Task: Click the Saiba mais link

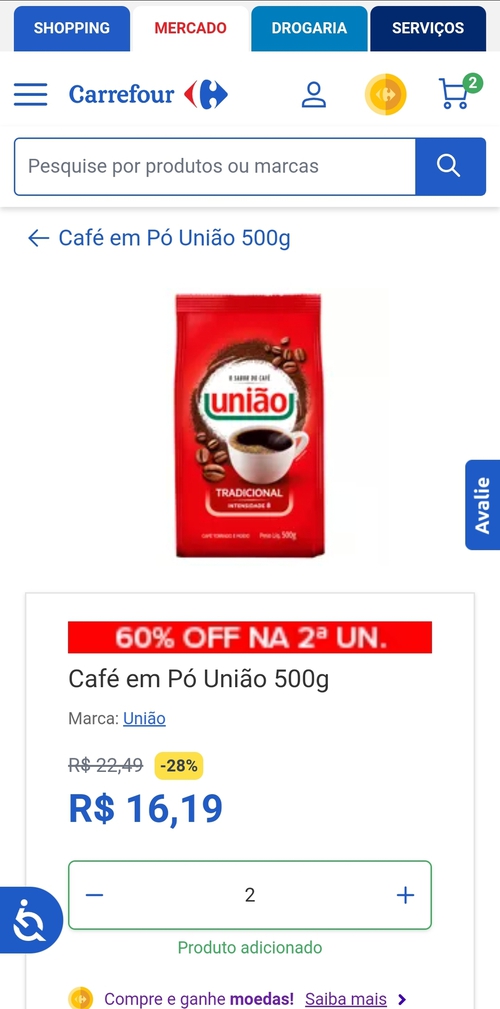Action: click(x=346, y=999)
